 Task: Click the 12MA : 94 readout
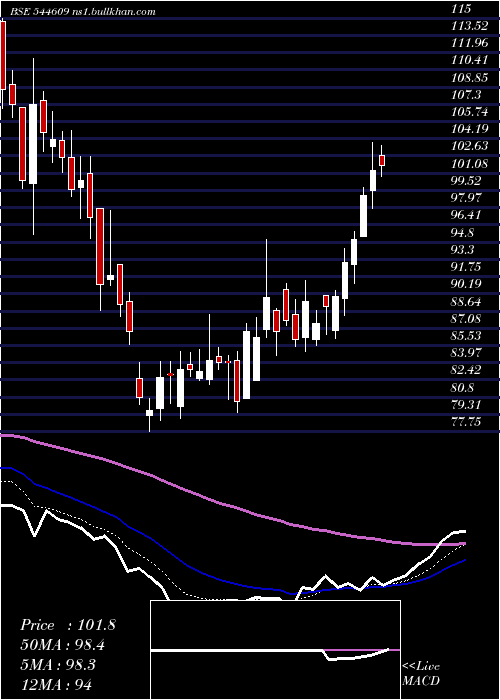point(57,685)
